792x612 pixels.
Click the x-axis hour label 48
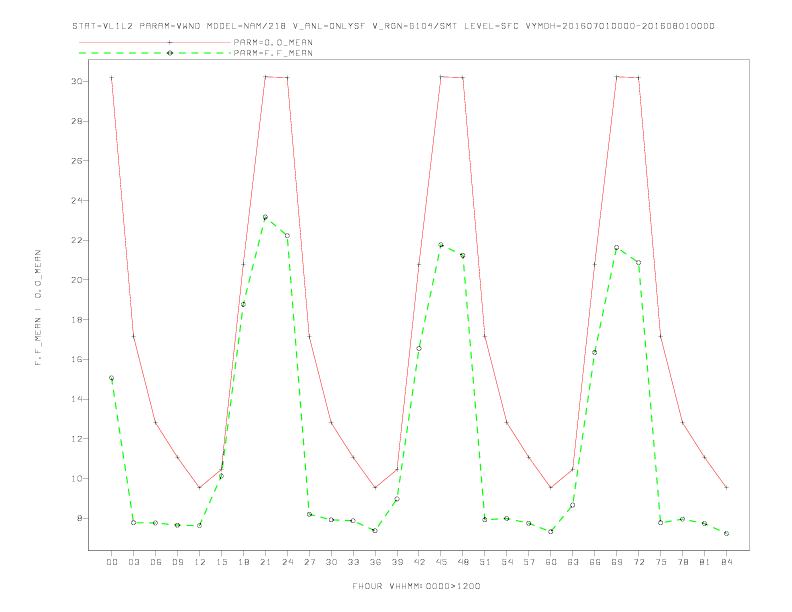click(463, 562)
